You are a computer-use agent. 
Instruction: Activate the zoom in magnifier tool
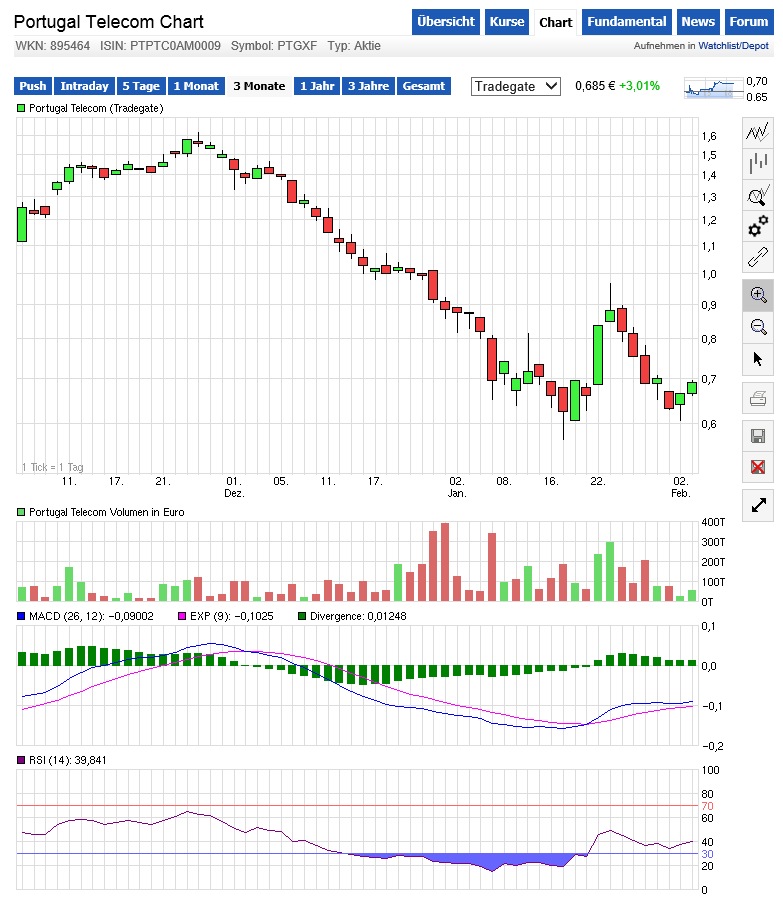(757, 295)
